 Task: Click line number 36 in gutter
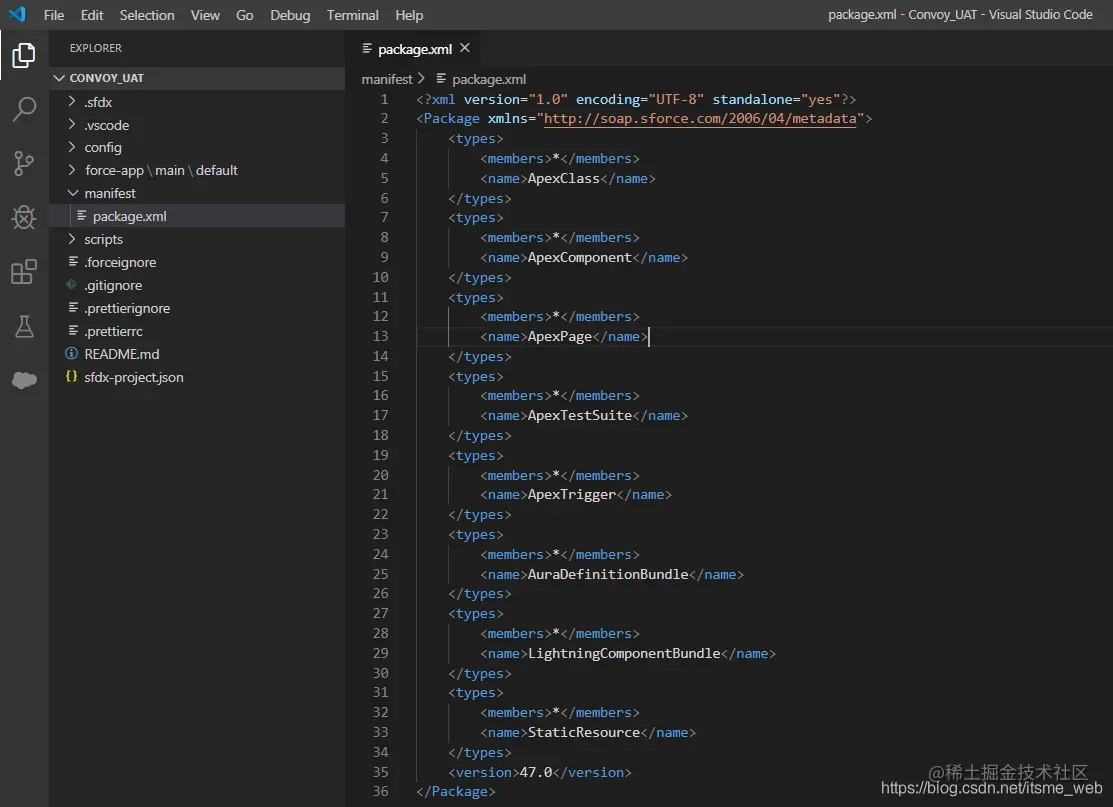tap(380, 791)
